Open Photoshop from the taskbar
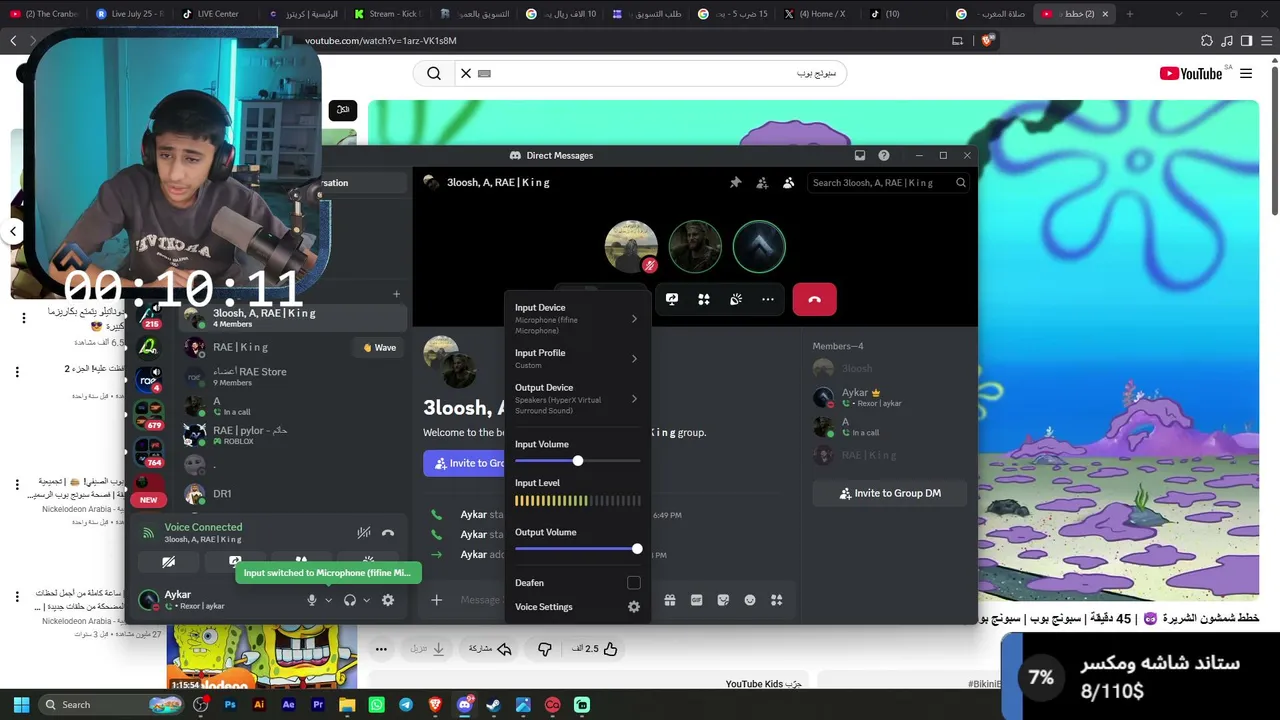The height and width of the screenshot is (720, 1280). (230, 705)
